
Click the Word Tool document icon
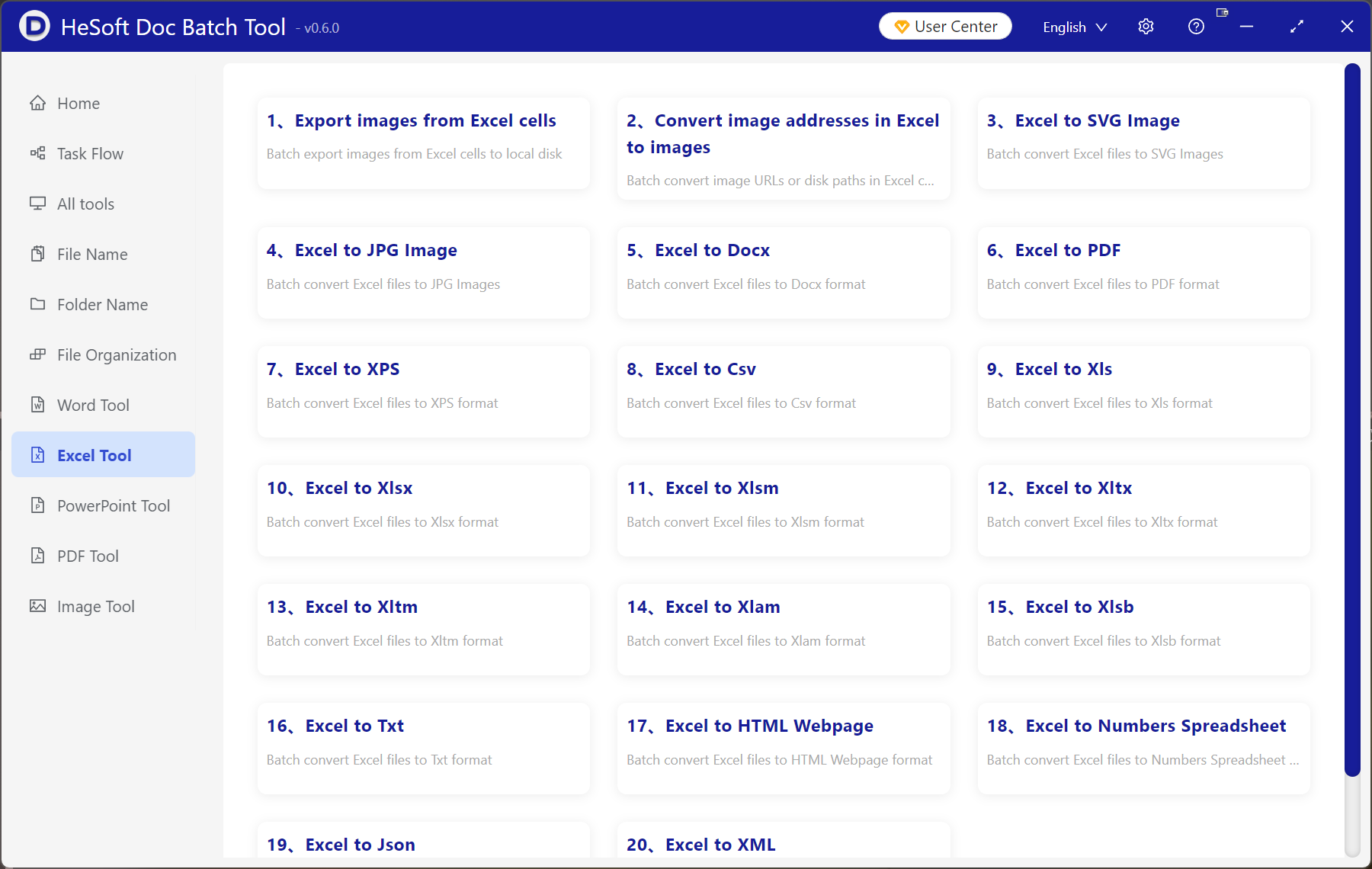point(37,405)
